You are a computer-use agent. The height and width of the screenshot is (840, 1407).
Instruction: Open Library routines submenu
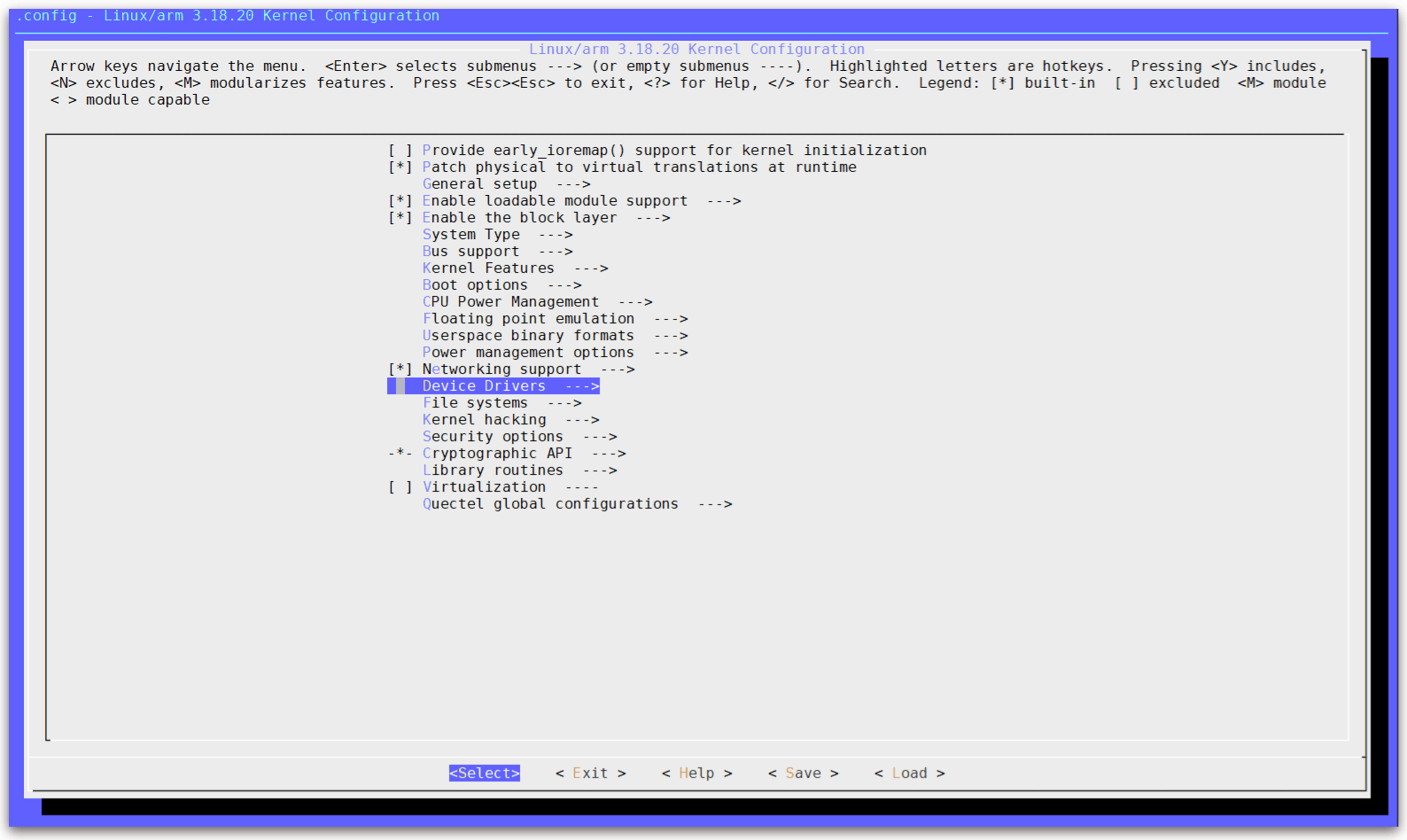[519, 471]
